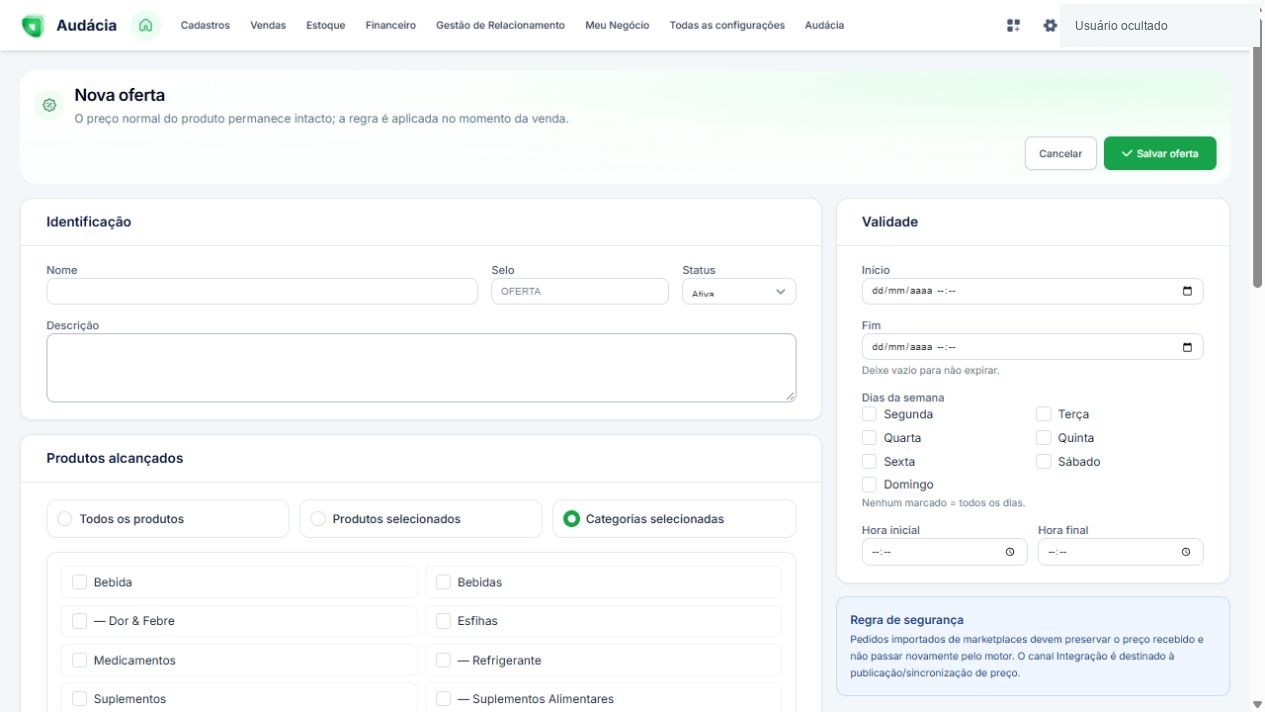Choose the Produtos selecionados radio option
The width and height of the screenshot is (1265, 712).
pyautogui.click(x=318, y=519)
